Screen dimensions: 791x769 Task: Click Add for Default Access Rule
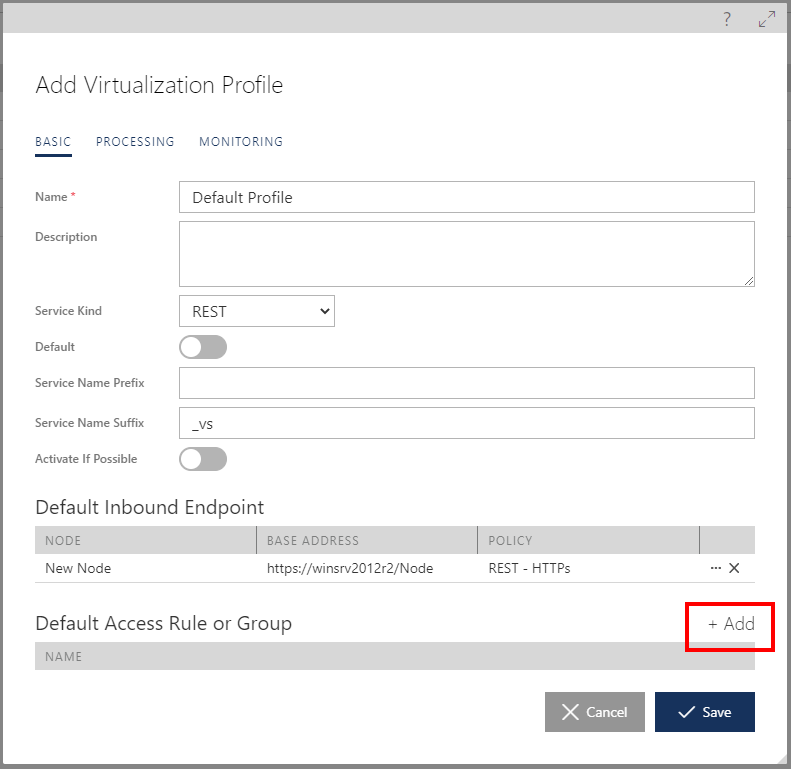[x=731, y=624]
